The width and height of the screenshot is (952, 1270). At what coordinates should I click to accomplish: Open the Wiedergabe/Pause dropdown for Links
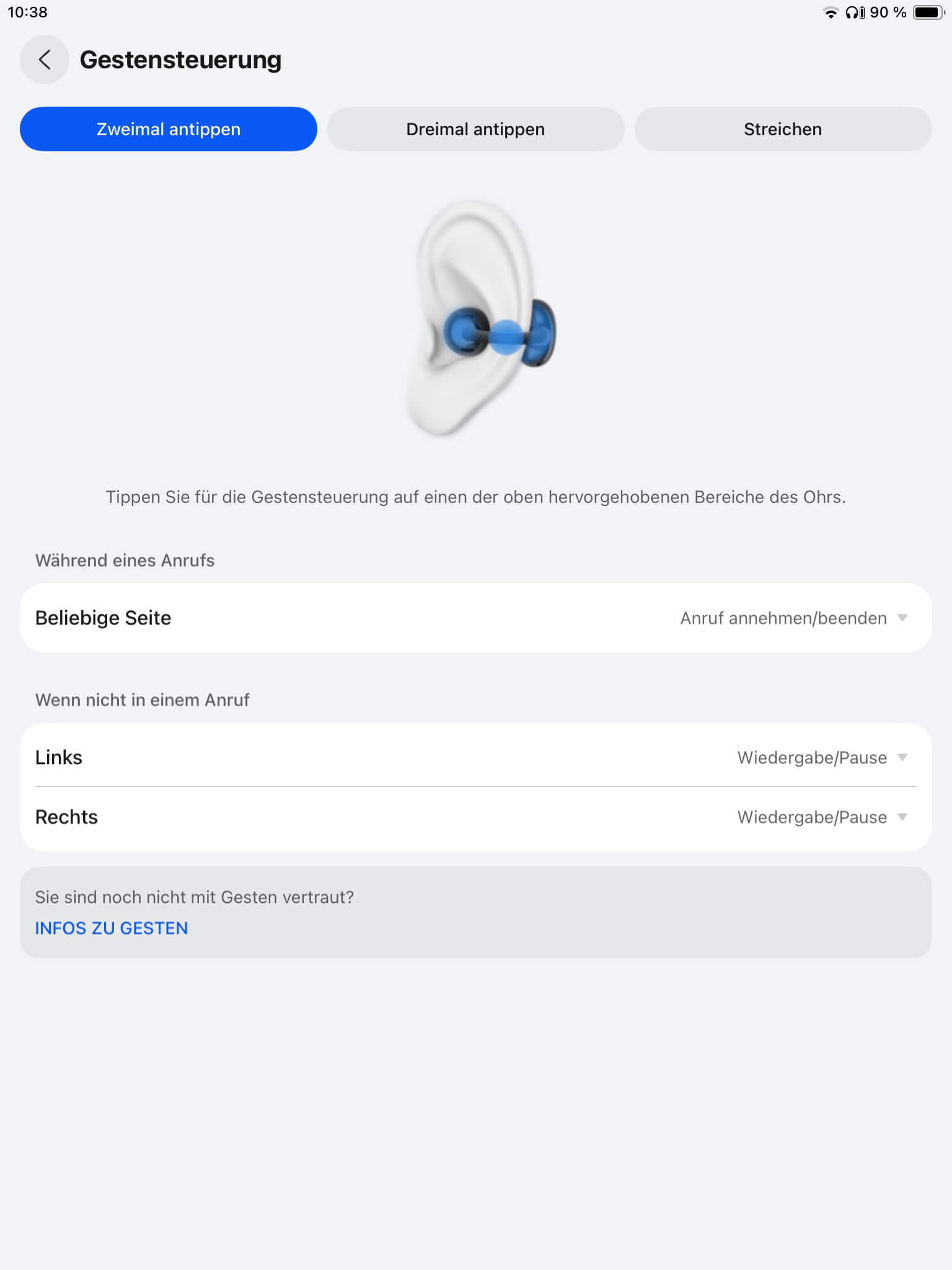point(812,758)
